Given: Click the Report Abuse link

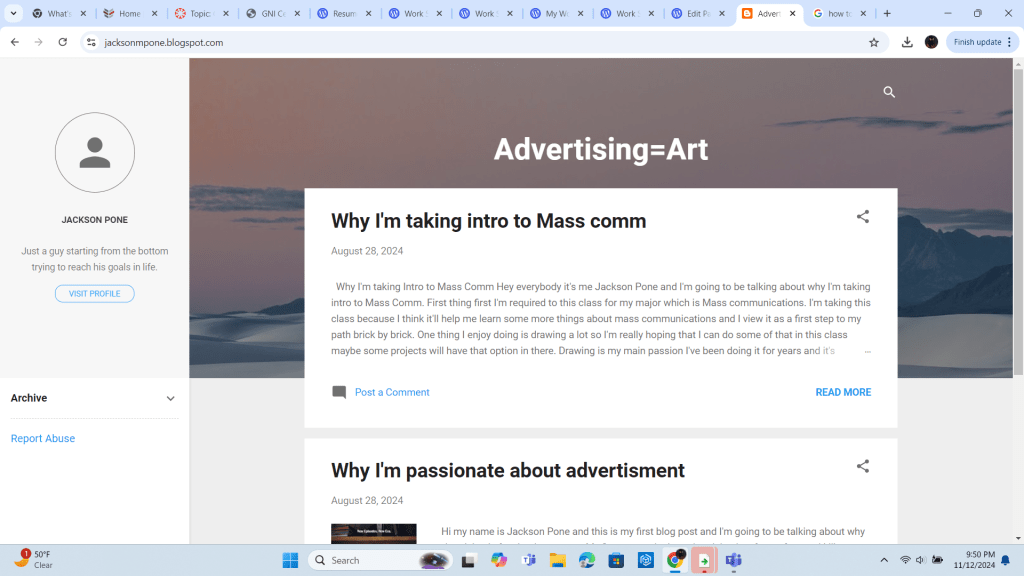Looking at the screenshot, I should coord(43,439).
